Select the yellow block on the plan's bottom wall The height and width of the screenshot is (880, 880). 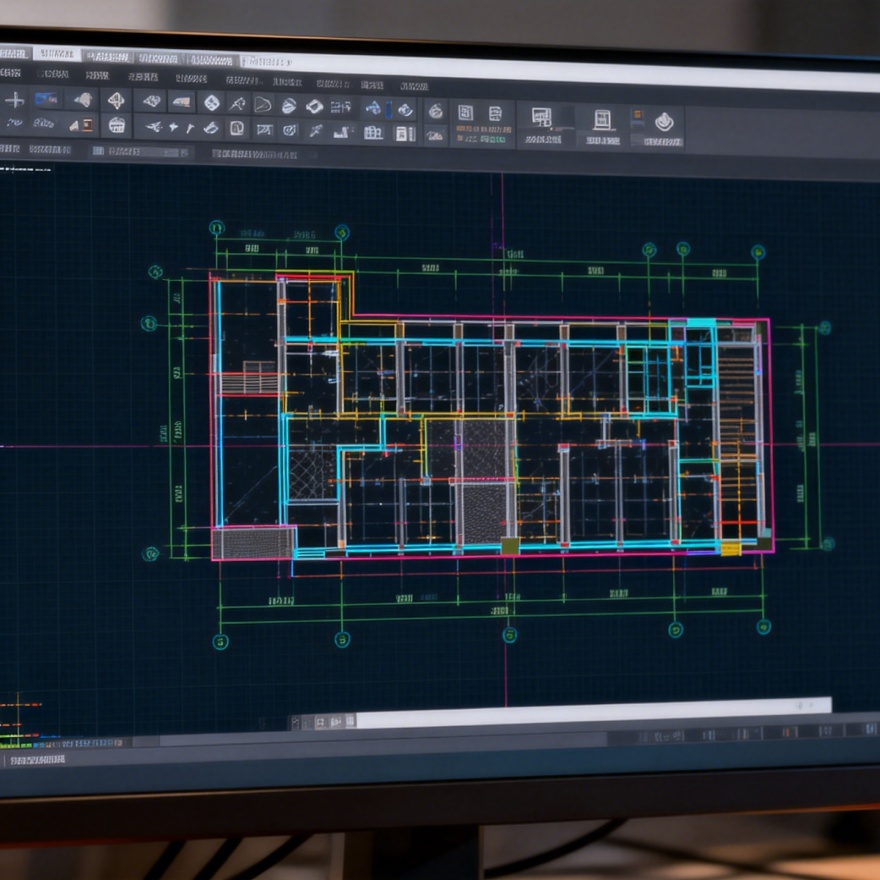[731, 548]
